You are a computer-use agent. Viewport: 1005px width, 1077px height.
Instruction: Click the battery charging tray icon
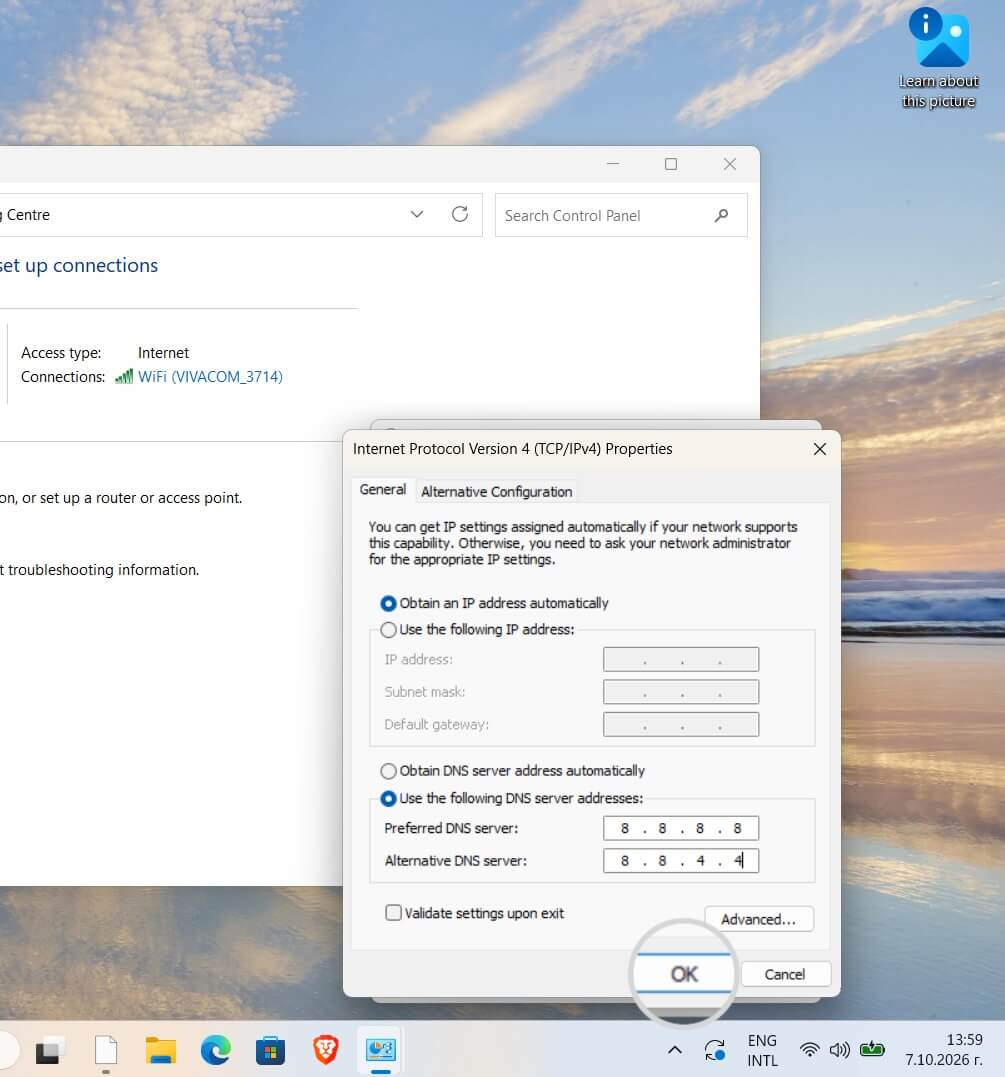click(872, 1049)
